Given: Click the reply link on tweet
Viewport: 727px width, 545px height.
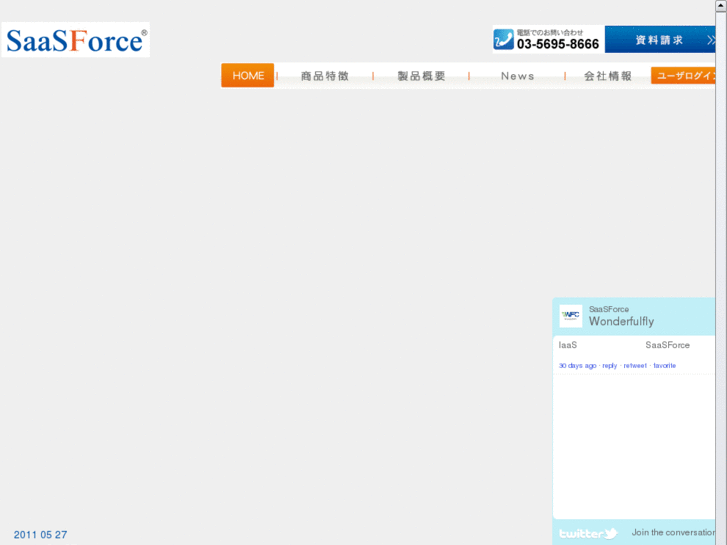Looking at the screenshot, I should click(x=610, y=365).
